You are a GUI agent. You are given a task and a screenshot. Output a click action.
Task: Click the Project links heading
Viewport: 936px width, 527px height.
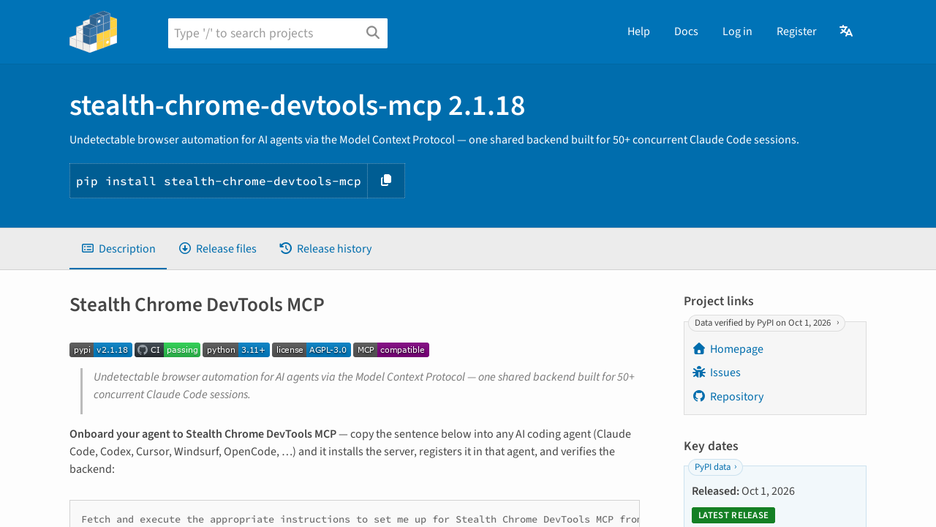point(718,301)
